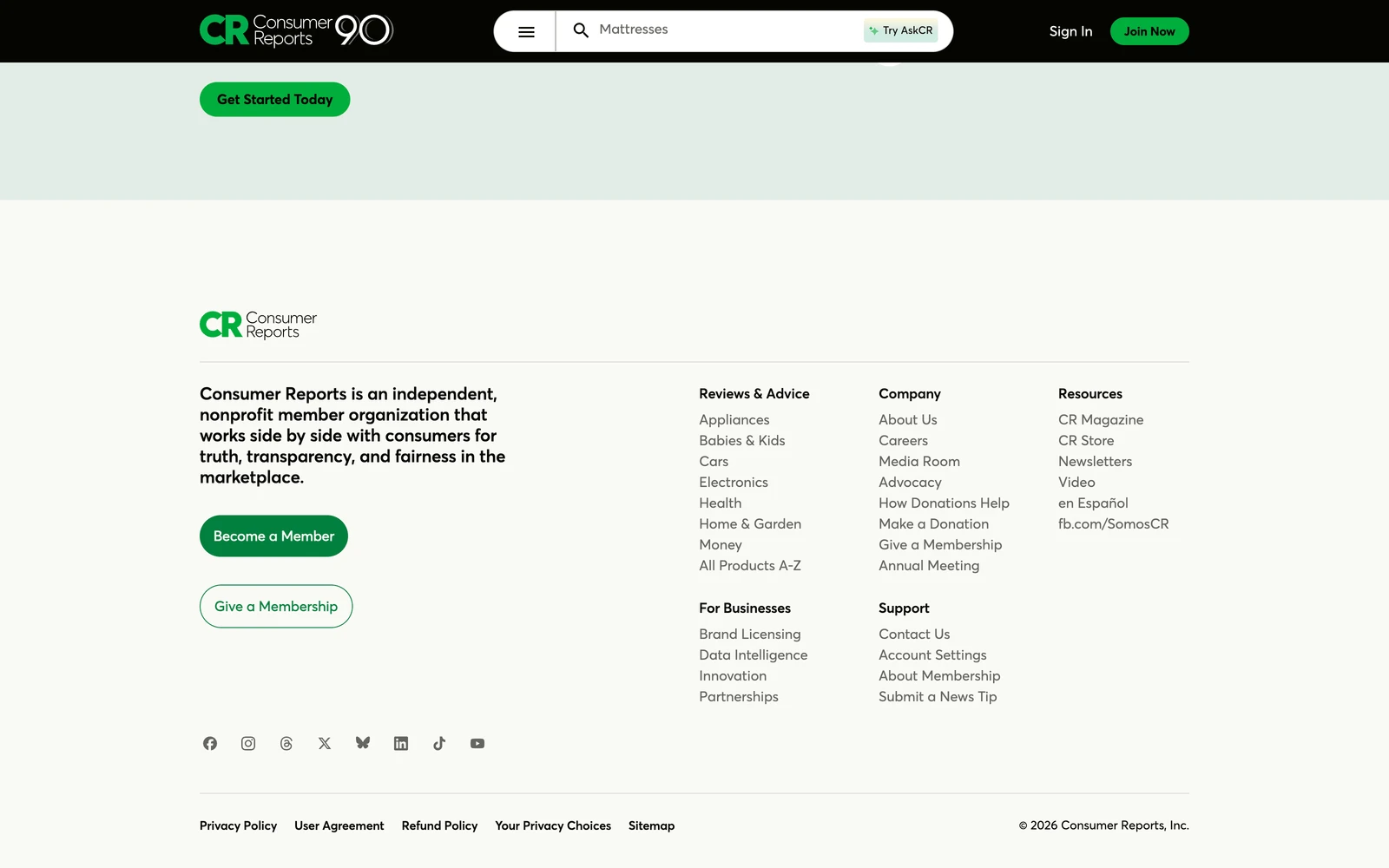The image size is (1389, 868).
Task: Open Your Privacy Choices link
Action: 553,826
